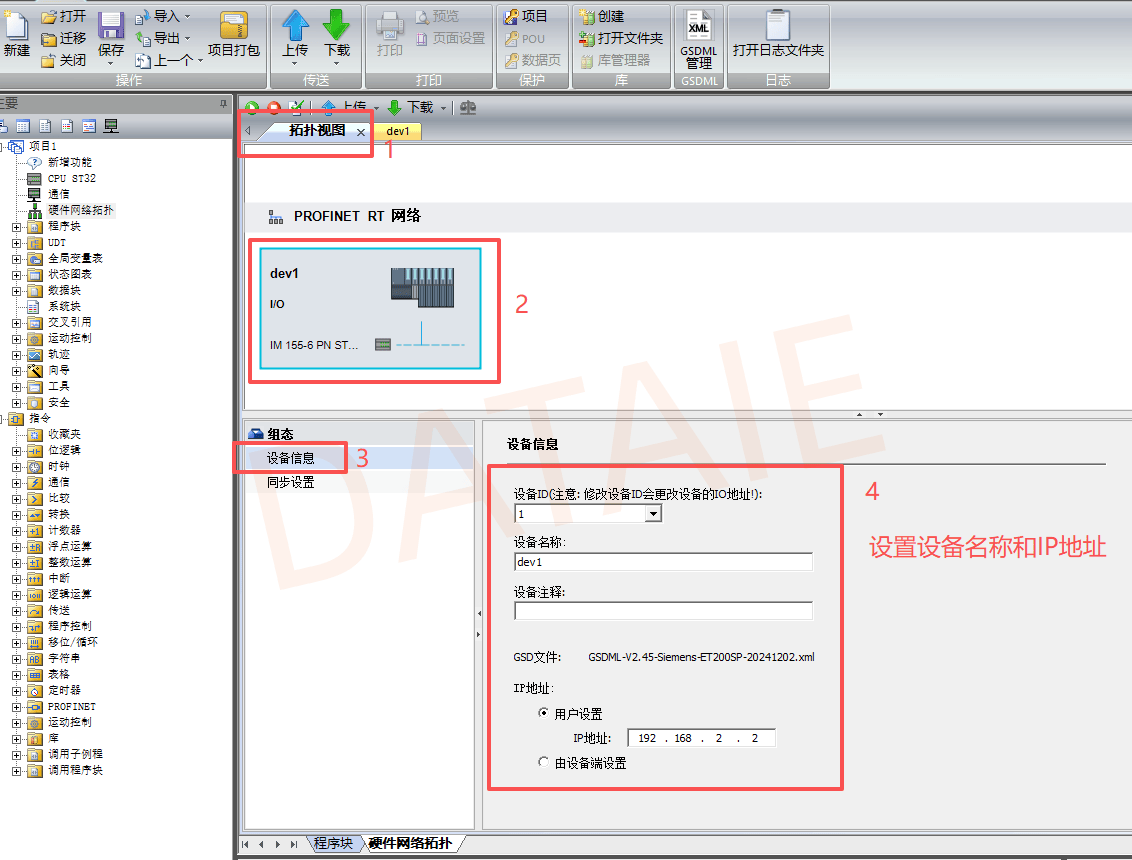The width and height of the screenshot is (1132, 860).
Task: Select 由设备端设置 radio button
Action: [x=543, y=762]
